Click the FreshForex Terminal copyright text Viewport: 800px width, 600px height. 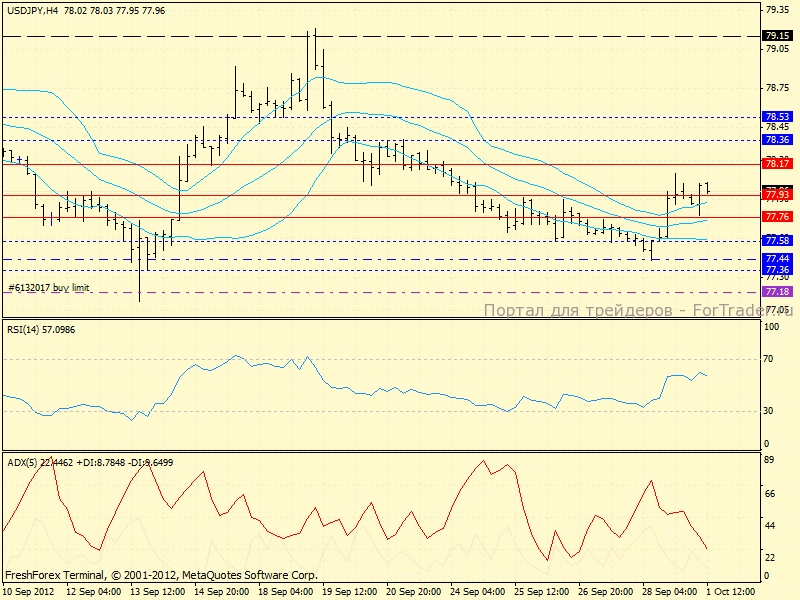tap(161, 575)
